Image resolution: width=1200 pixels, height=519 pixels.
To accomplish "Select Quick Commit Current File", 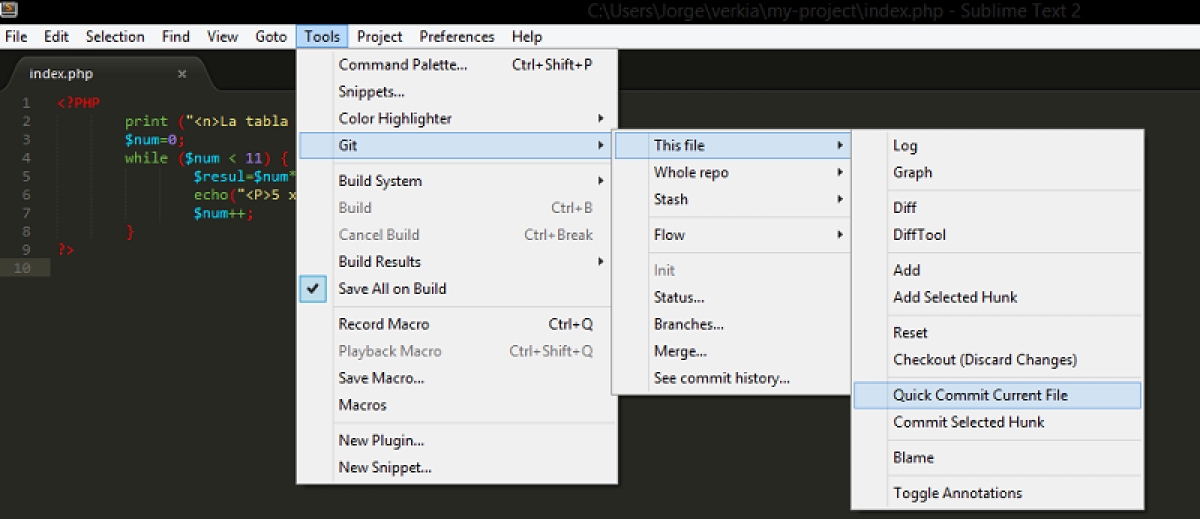I will 997,395.
